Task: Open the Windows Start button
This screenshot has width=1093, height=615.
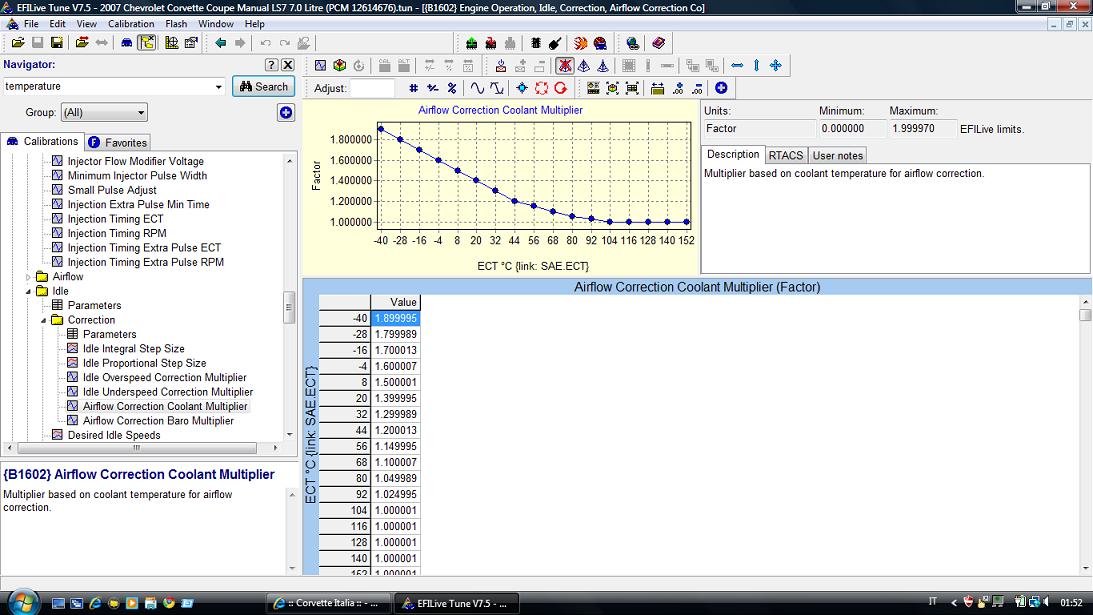Action: 22,602
